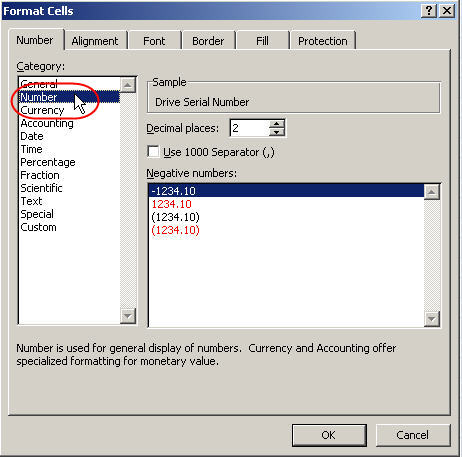This screenshot has width=462, height=457.
Task: Pick the Date category
Action: click(69, 136)
